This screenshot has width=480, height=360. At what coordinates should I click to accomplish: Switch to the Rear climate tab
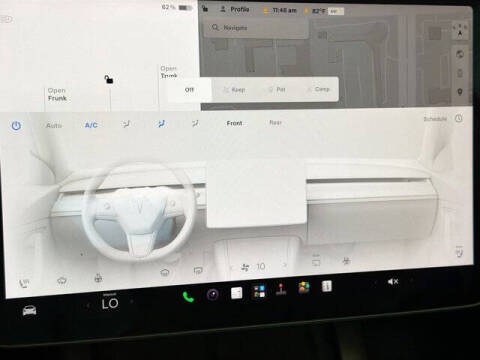[x=275, y=123]
